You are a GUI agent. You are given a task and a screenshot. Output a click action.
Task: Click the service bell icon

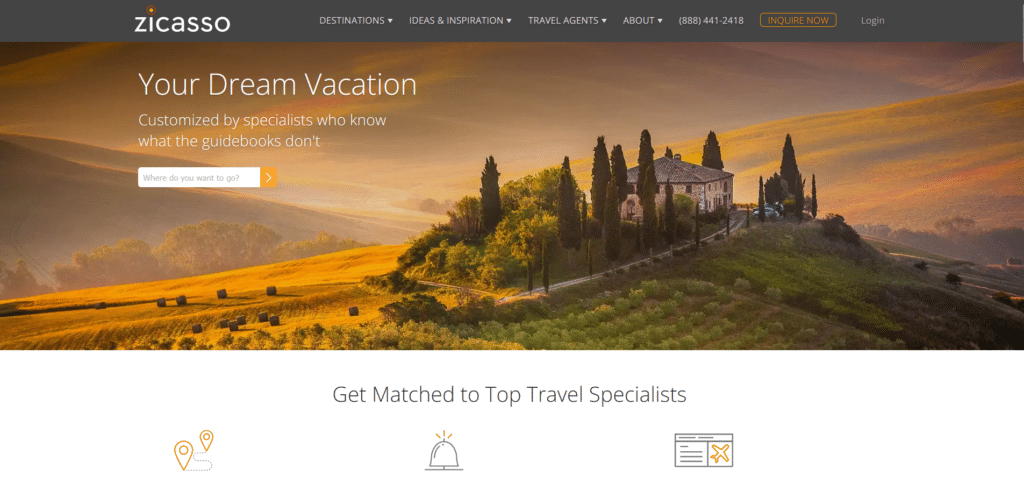pyautogui.click(x=444, y=450)
